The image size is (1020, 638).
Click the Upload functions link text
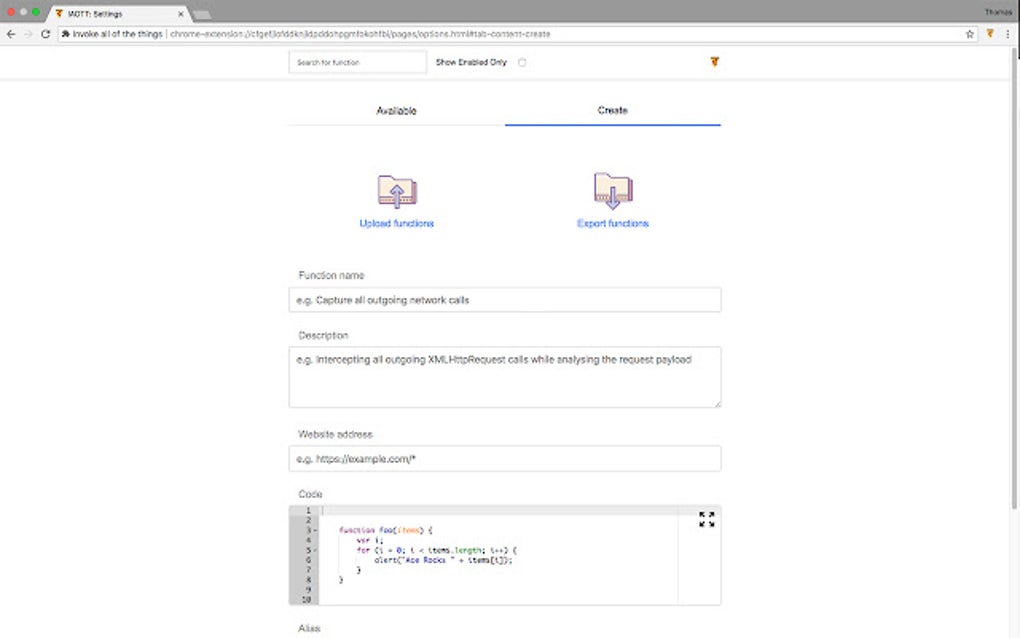(x=396, y=223)
